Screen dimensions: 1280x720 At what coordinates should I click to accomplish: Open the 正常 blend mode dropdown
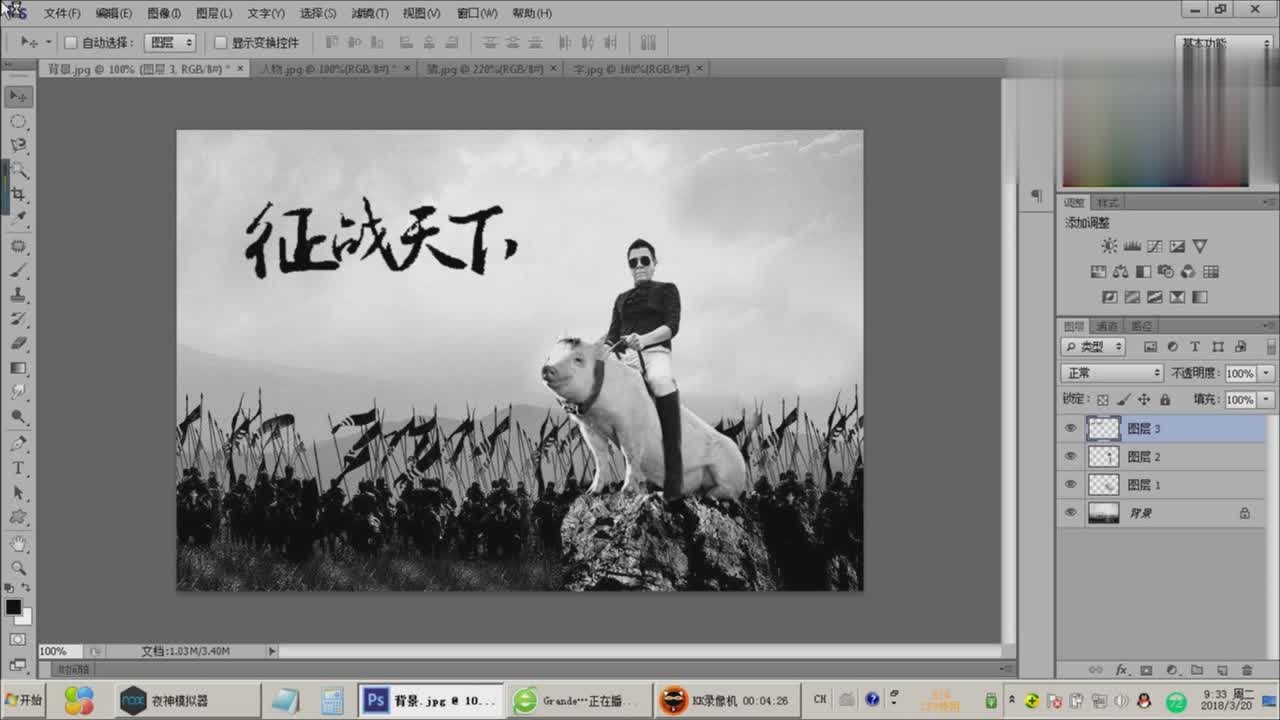[x=1112, y=373]
